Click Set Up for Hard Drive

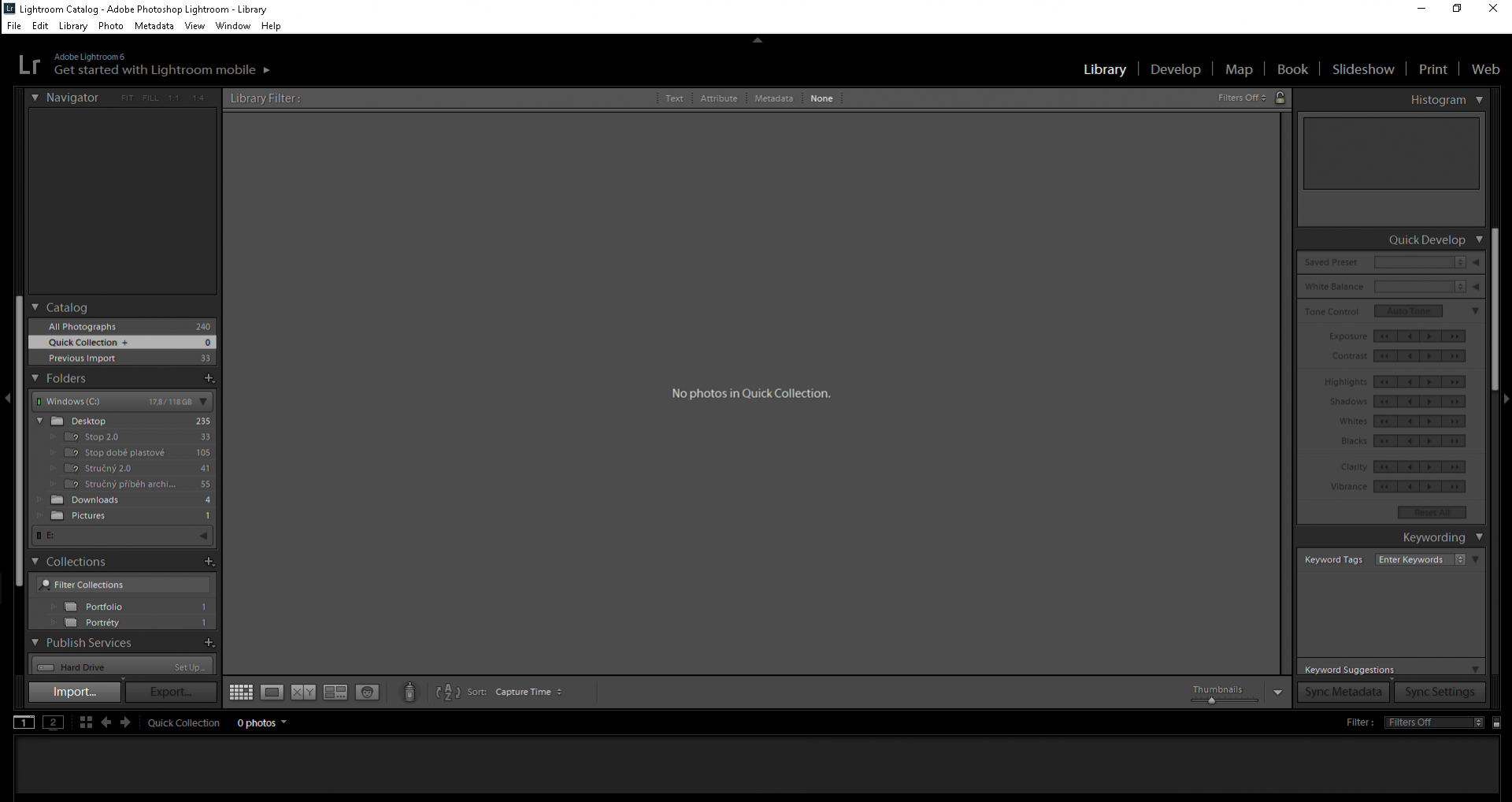click(190, 668)
